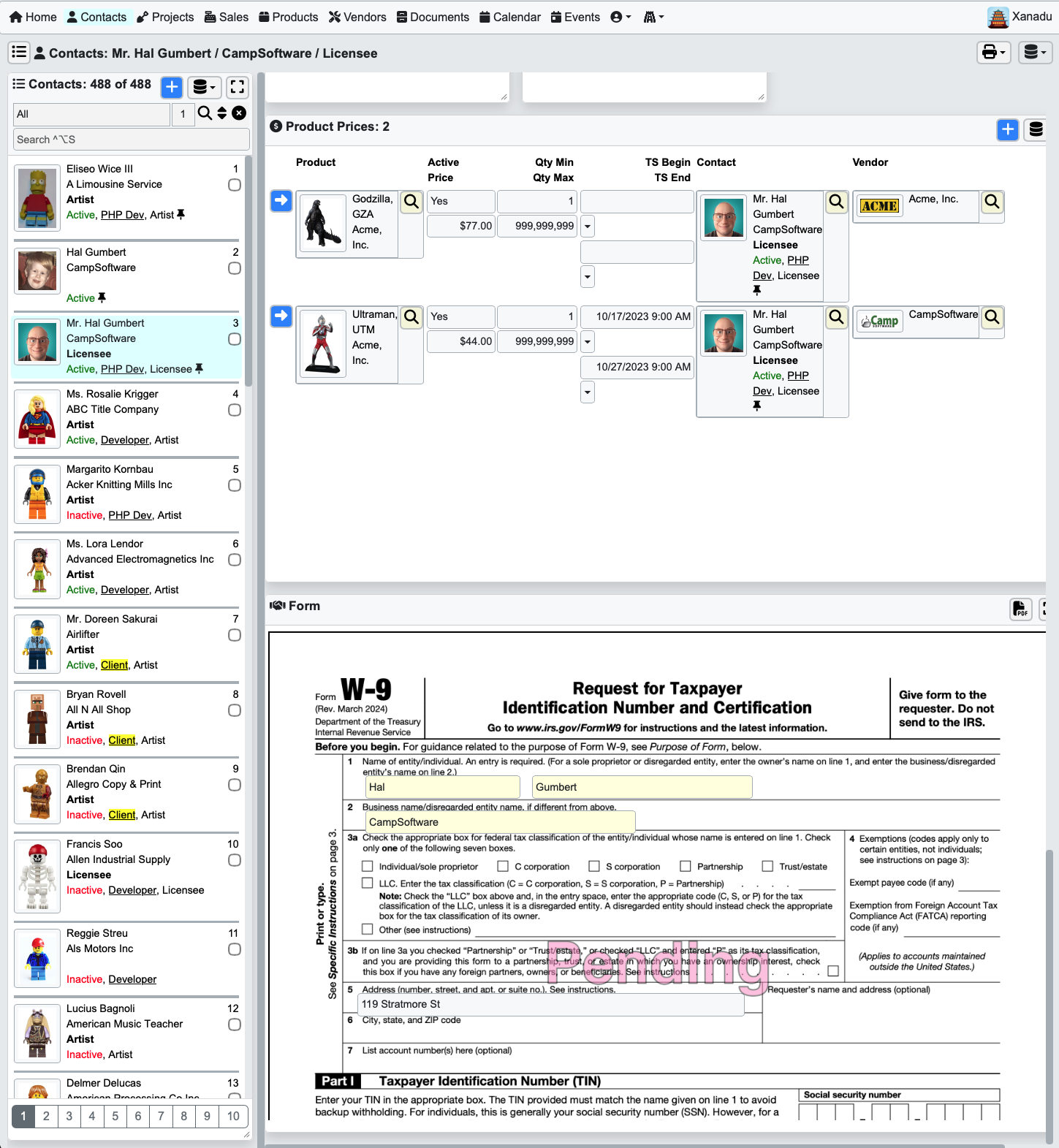Click the ACME vendor logo

pyautogui.click(x=879, y=206)
